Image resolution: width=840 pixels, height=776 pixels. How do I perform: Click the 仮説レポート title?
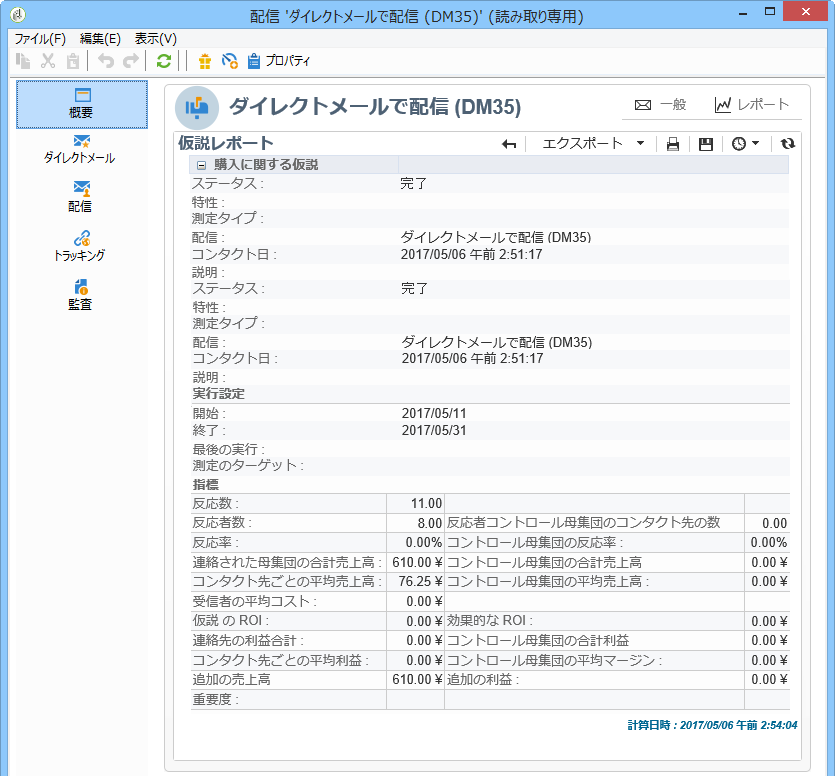click(226, 143)
